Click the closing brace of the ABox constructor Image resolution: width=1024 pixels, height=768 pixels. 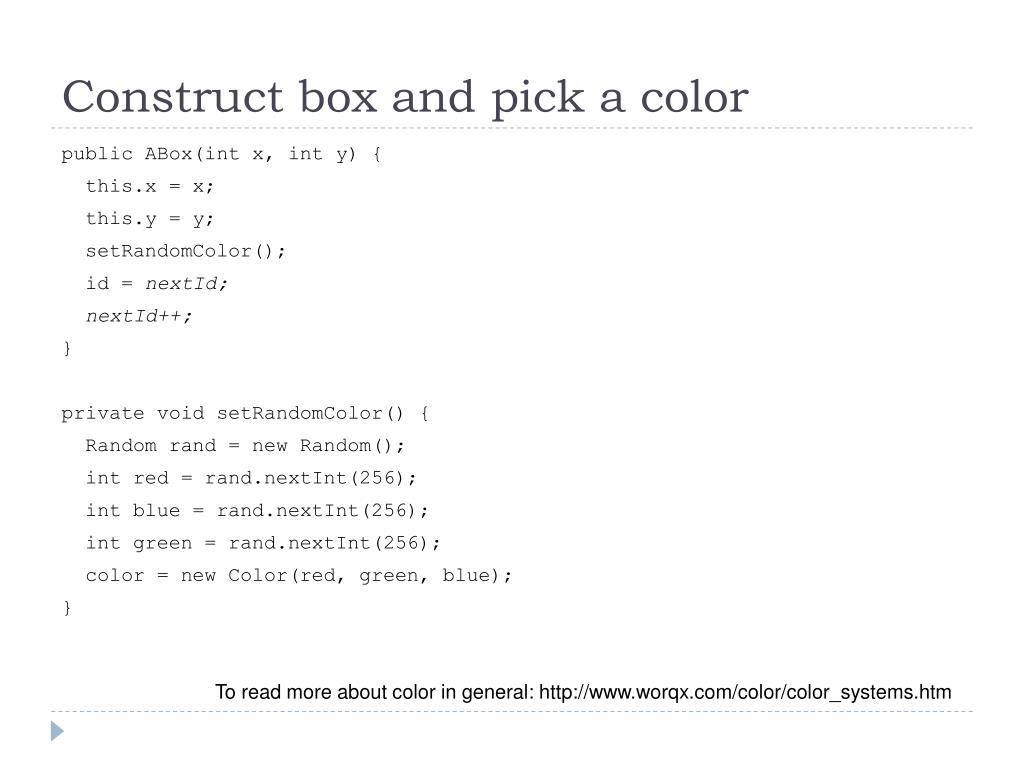67,348
